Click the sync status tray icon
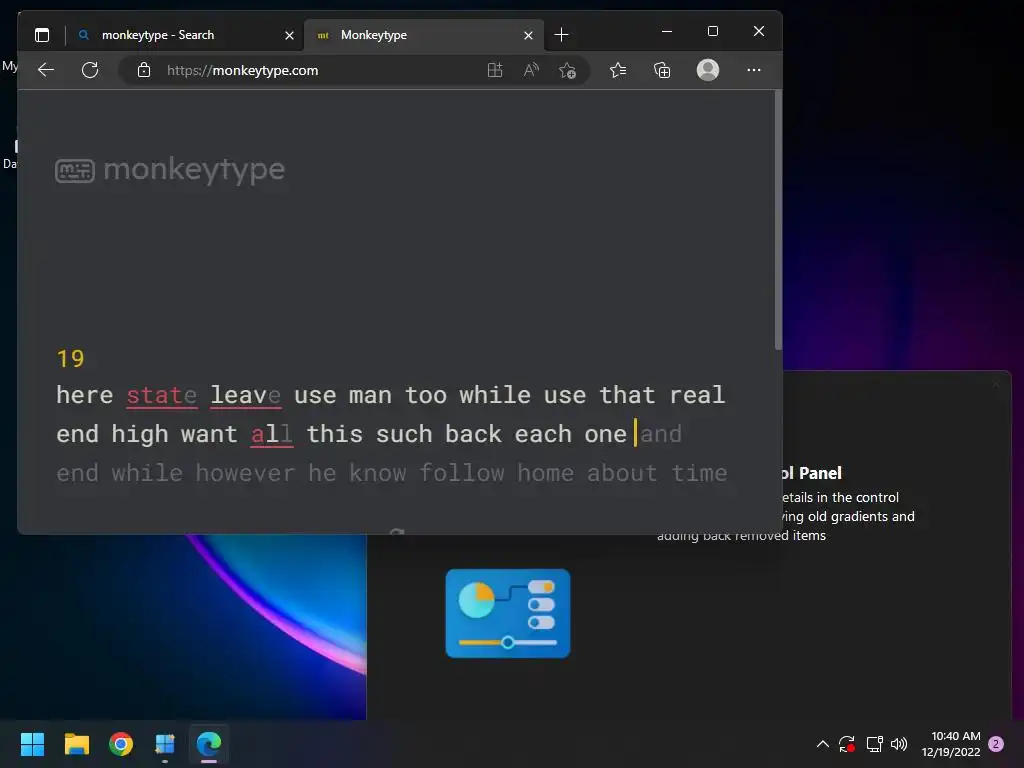The width and height of the screenshot is (1024, 768). (x=847, y=744)
